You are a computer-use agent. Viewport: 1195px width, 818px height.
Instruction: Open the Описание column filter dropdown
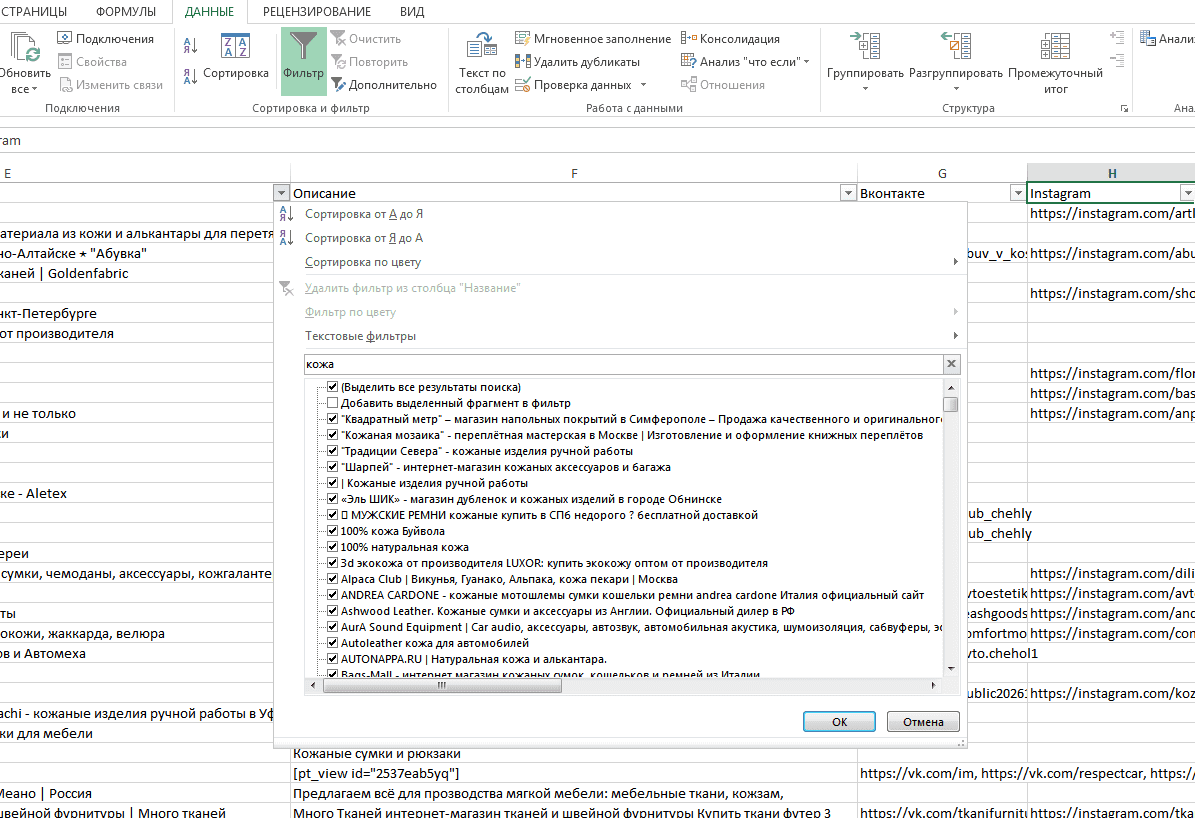tap(847, 194)
